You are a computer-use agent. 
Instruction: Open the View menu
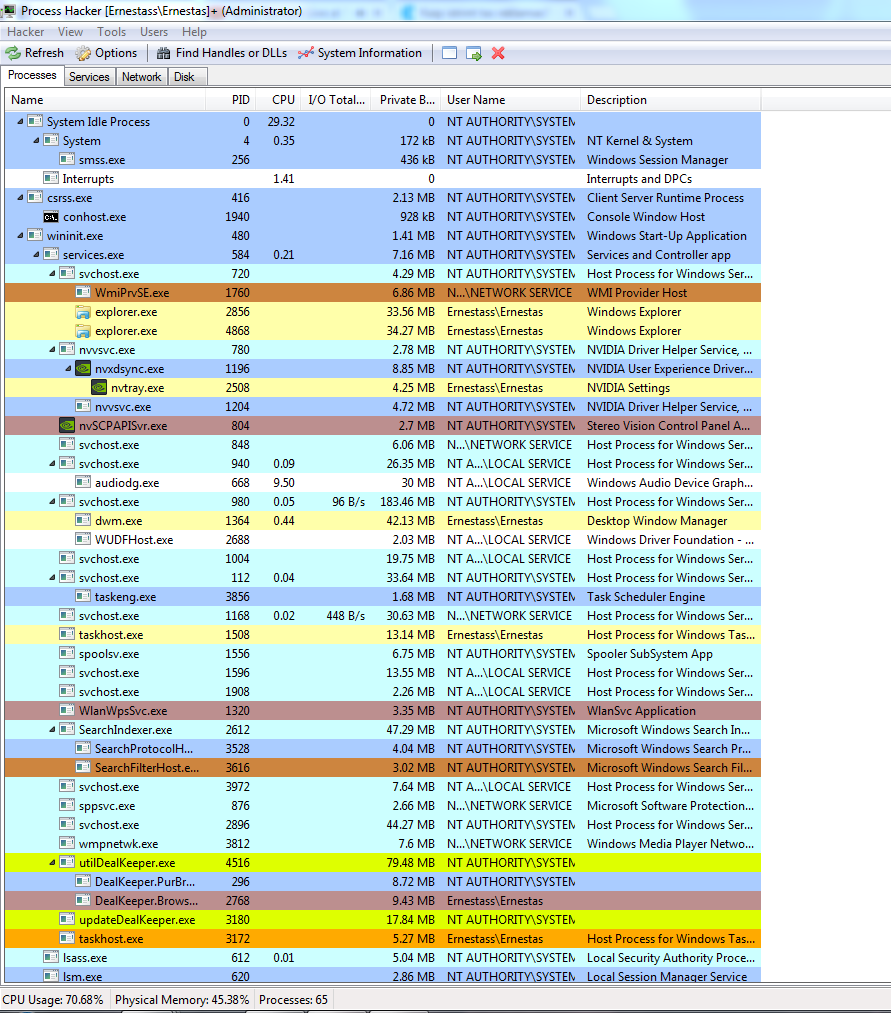[x=70, y=32]
